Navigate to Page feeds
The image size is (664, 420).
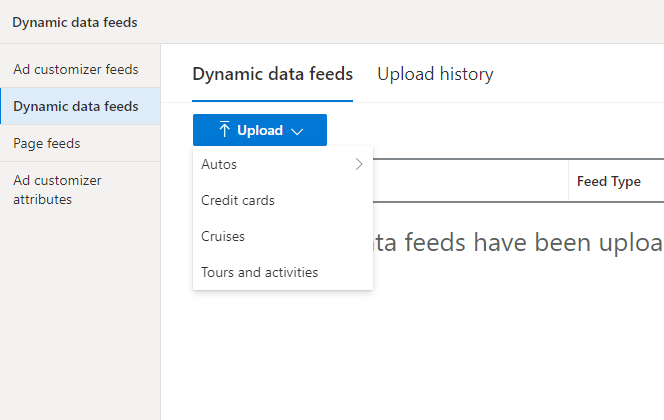(80, 144)
